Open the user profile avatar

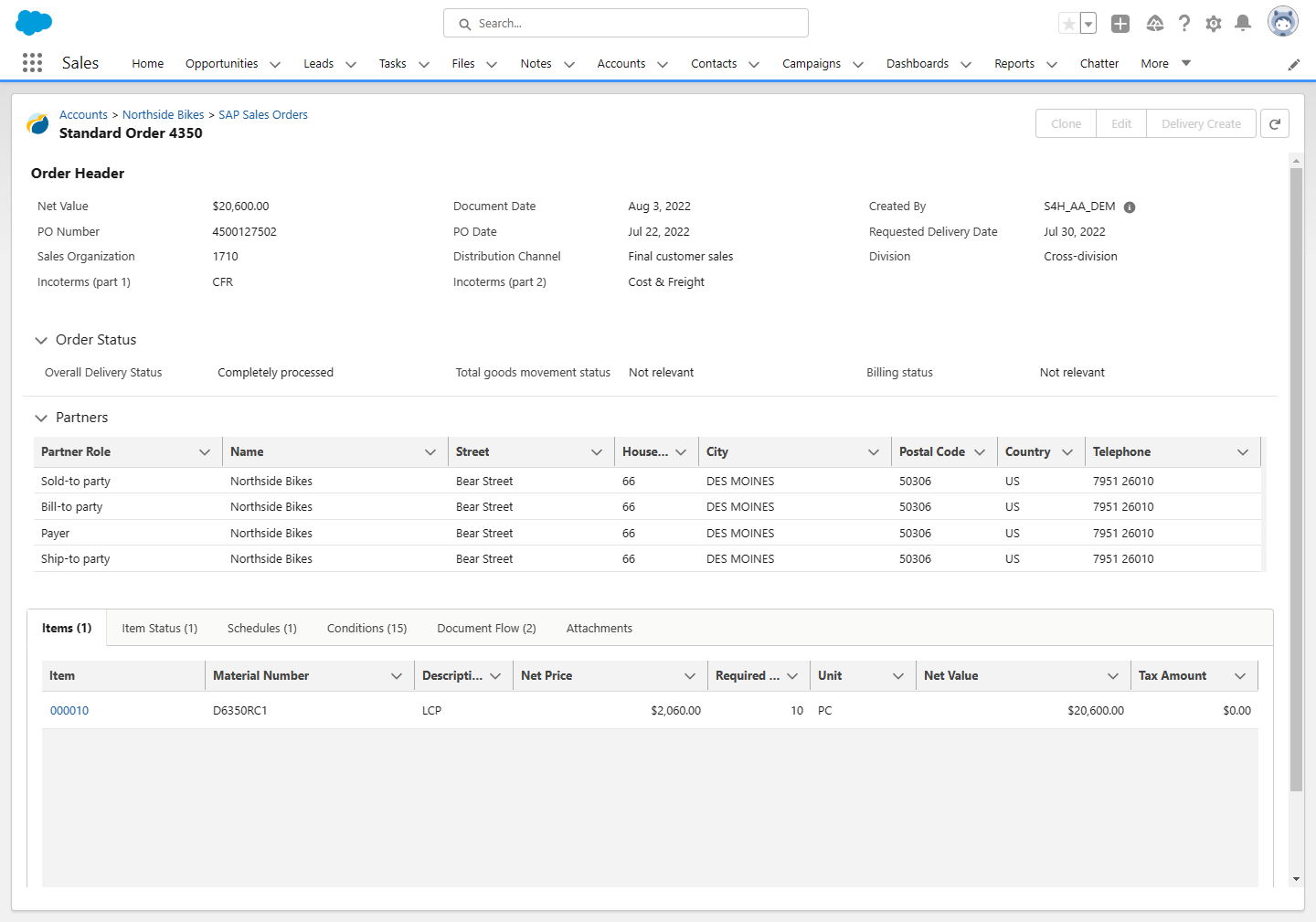point(1283,22)
